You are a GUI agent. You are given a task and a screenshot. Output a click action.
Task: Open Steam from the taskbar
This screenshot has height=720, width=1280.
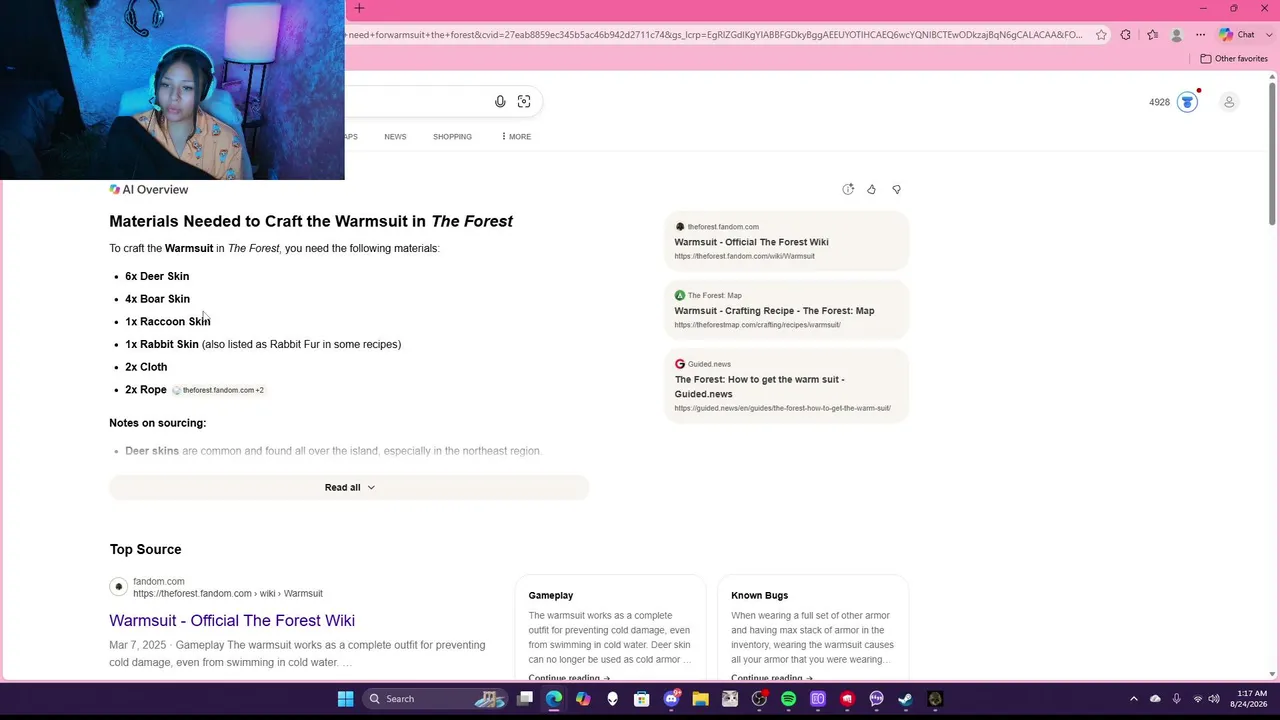pos(905,699)
